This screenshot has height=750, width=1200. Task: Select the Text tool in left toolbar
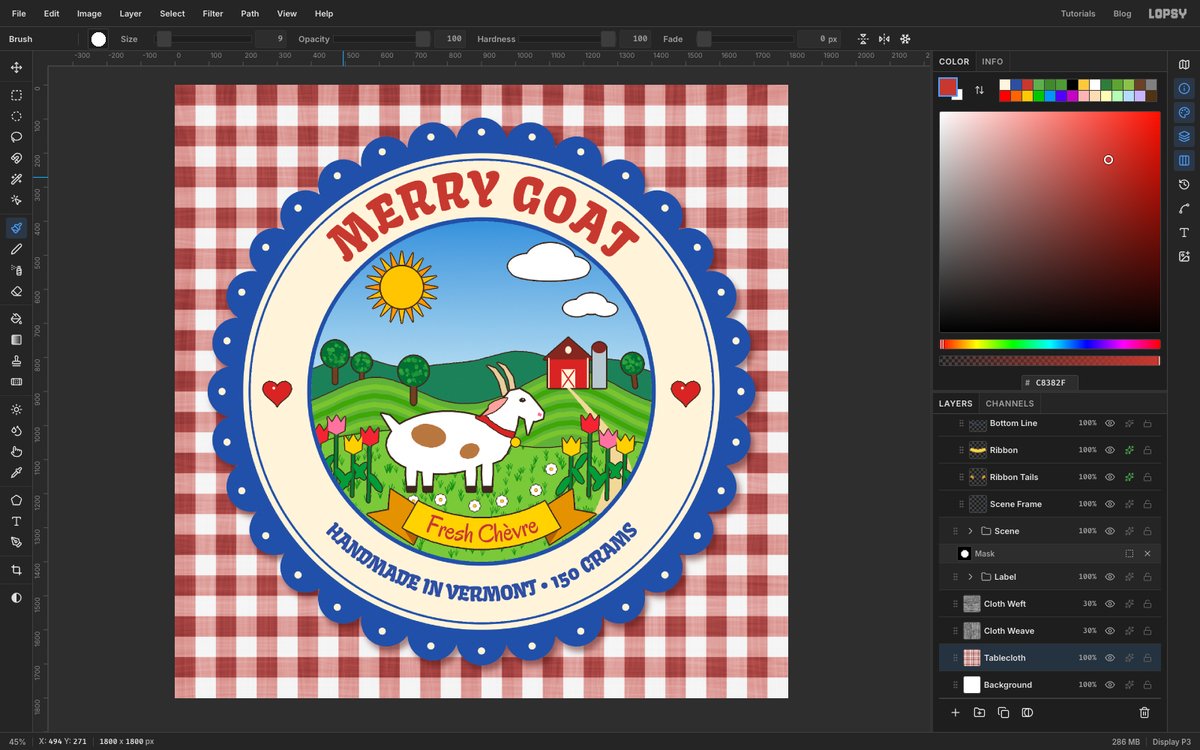(x=16, y=521)
